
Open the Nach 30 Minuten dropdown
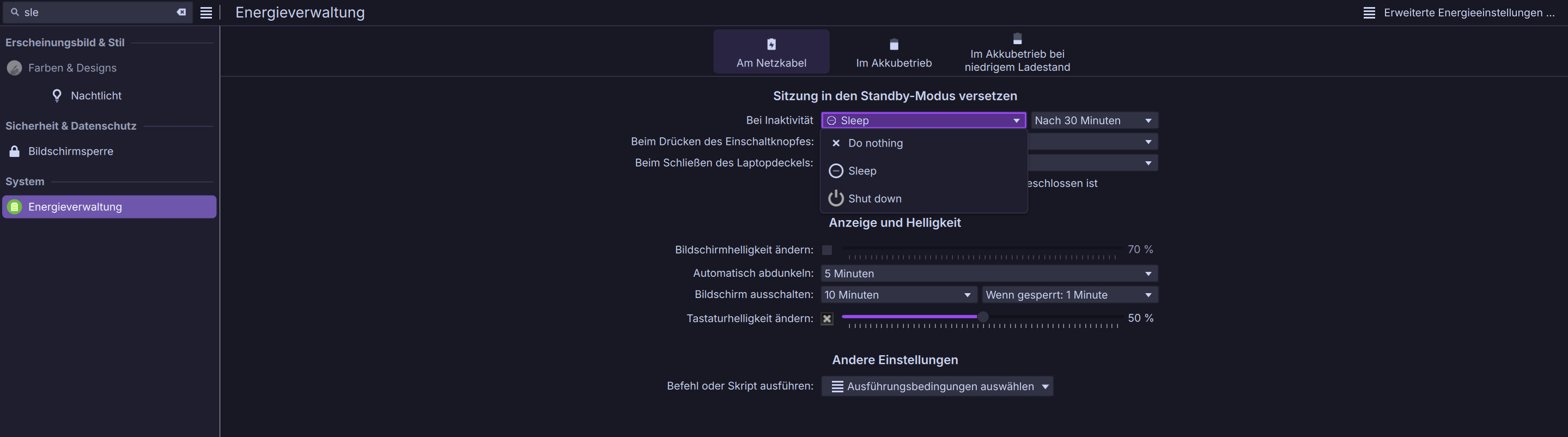(x=1094, y=120)
